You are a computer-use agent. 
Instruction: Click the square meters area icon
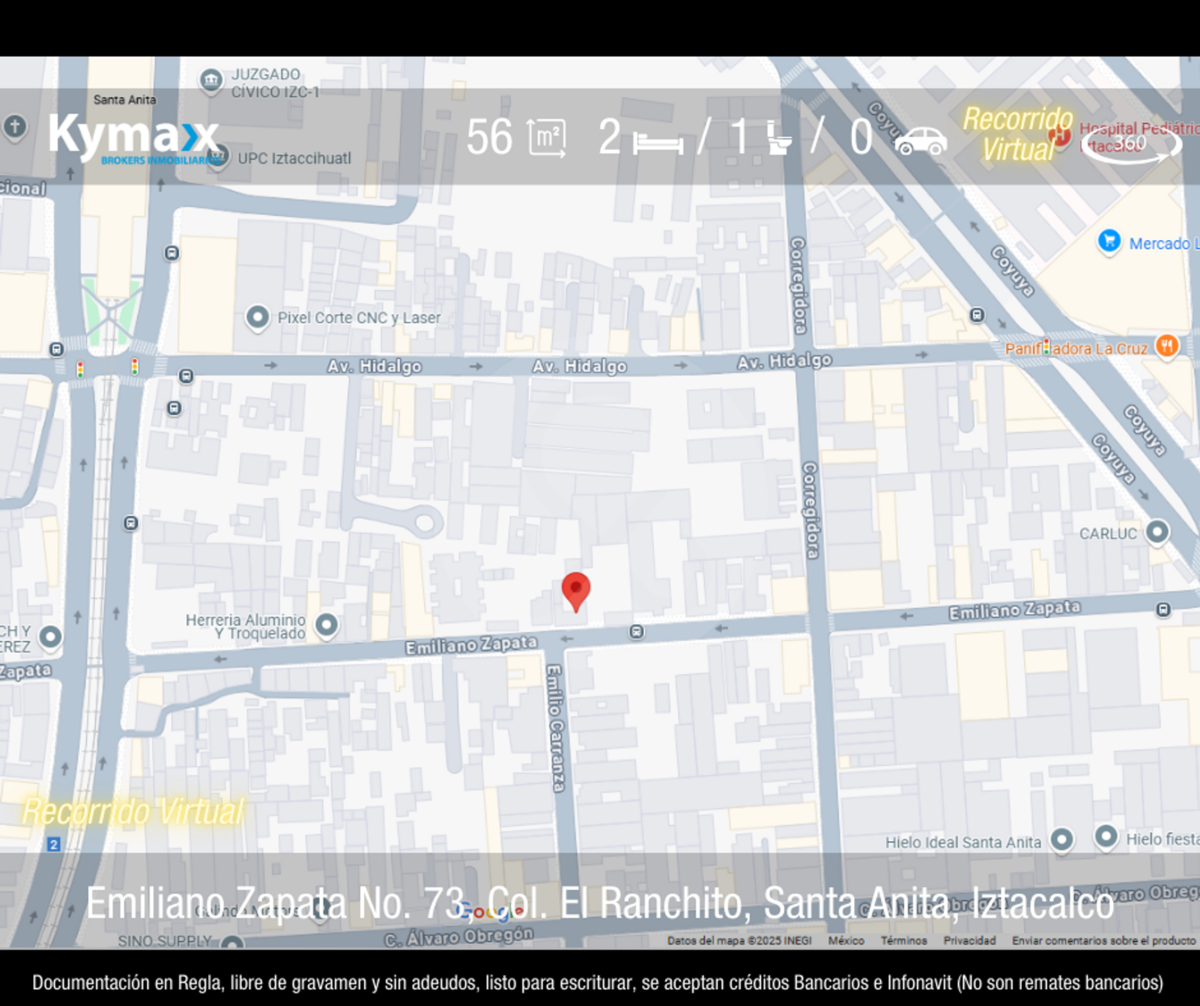[x=547, y=138]
